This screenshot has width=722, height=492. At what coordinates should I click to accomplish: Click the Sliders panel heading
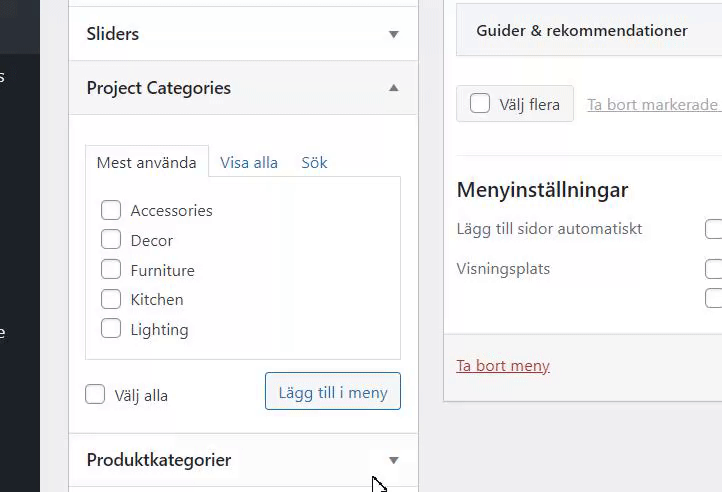click(113, 34)
